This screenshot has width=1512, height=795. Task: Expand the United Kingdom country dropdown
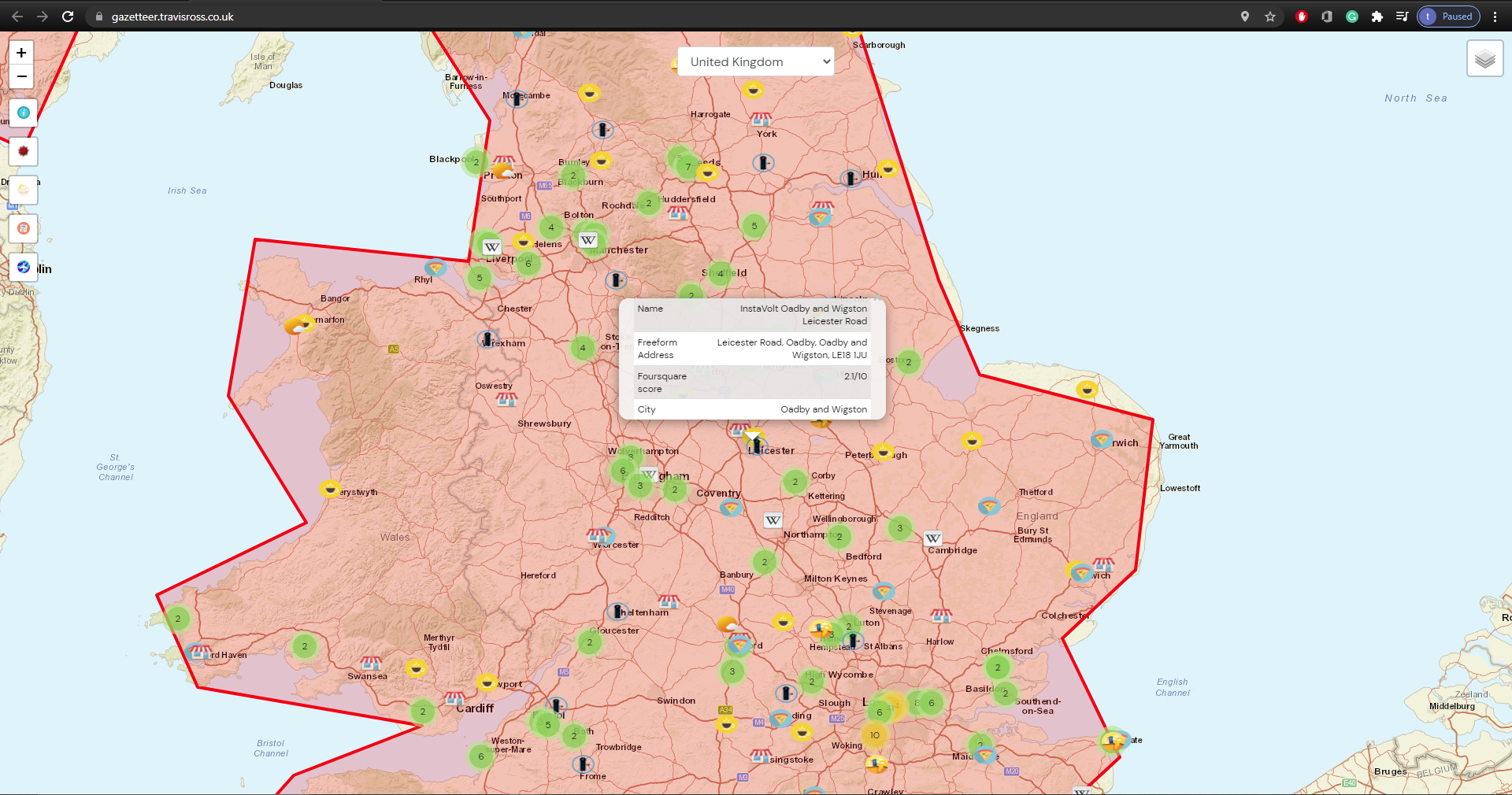tap(755, 61)
